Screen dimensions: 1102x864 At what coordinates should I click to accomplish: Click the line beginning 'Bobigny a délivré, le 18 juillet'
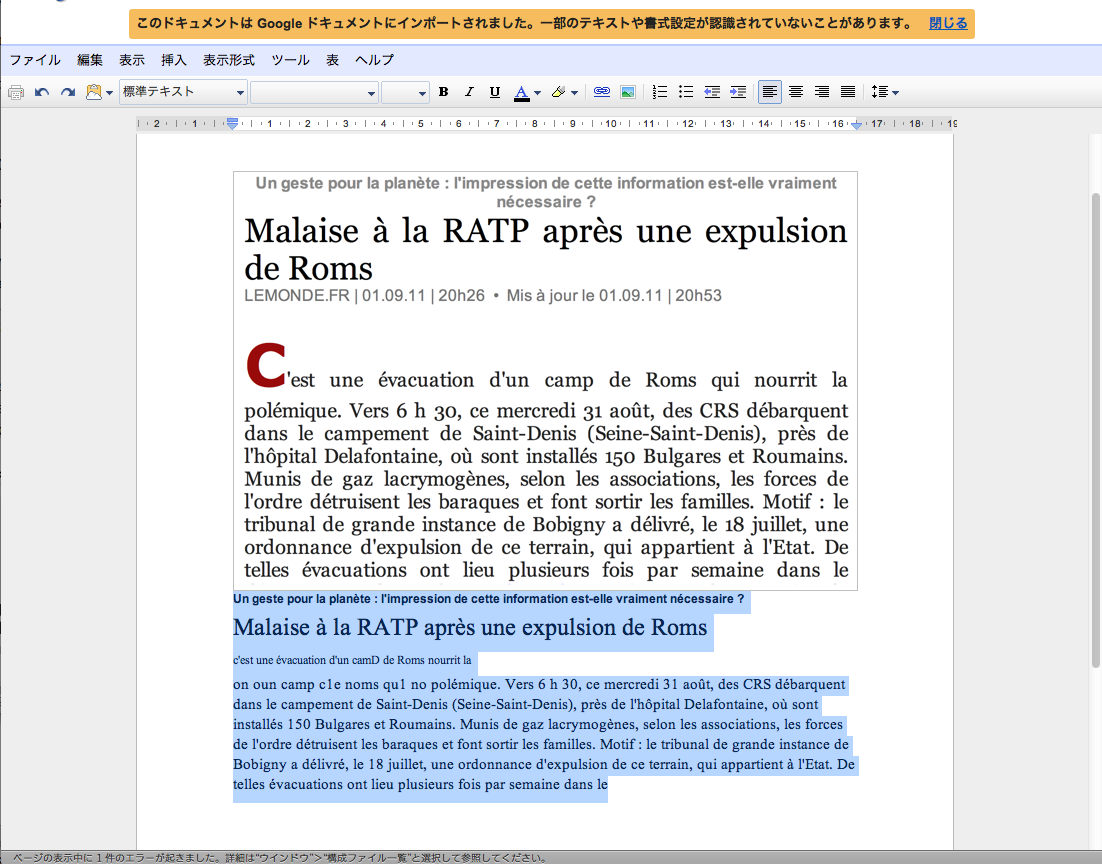point(544,764)
